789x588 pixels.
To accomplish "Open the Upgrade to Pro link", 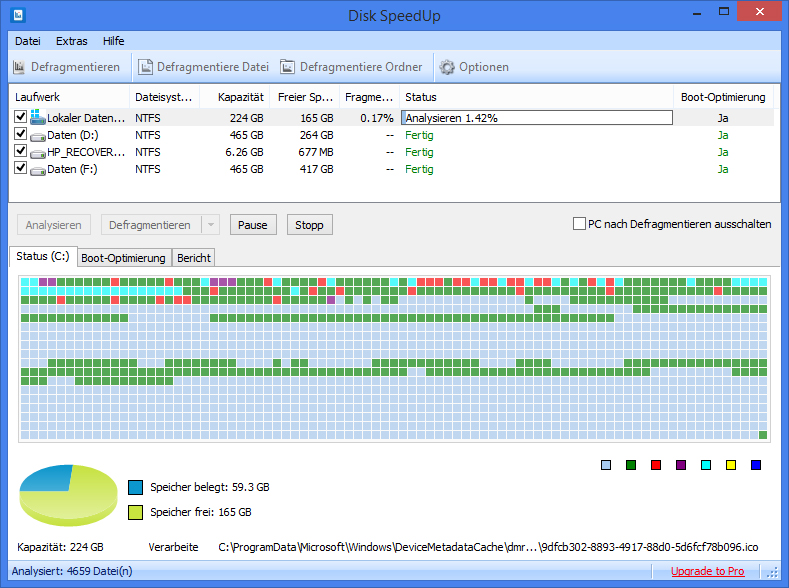I will click(707, 571).
